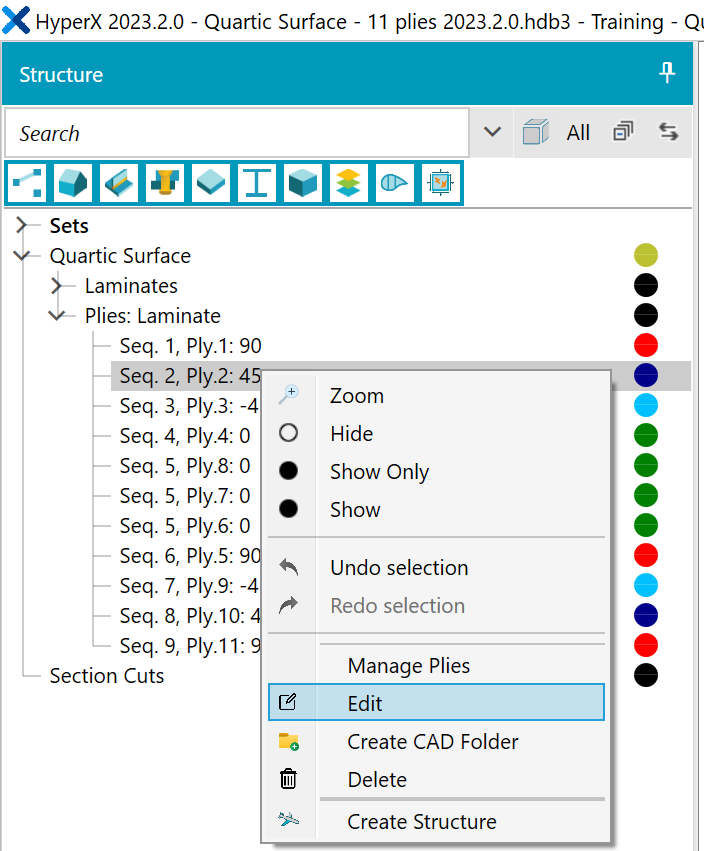Select the airfoil section filter icon
The width and height of the screenshot is (704, 851).
(x=395, y=182)
